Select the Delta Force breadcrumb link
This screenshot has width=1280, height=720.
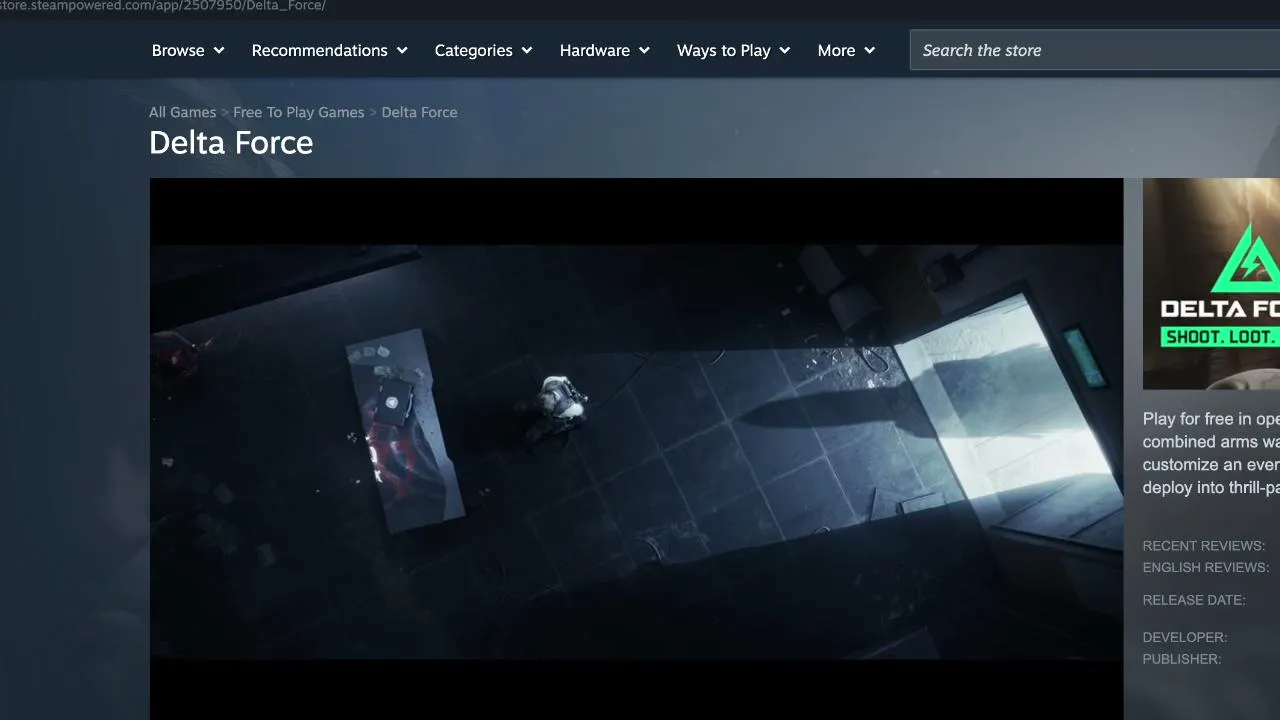point(419,112)
